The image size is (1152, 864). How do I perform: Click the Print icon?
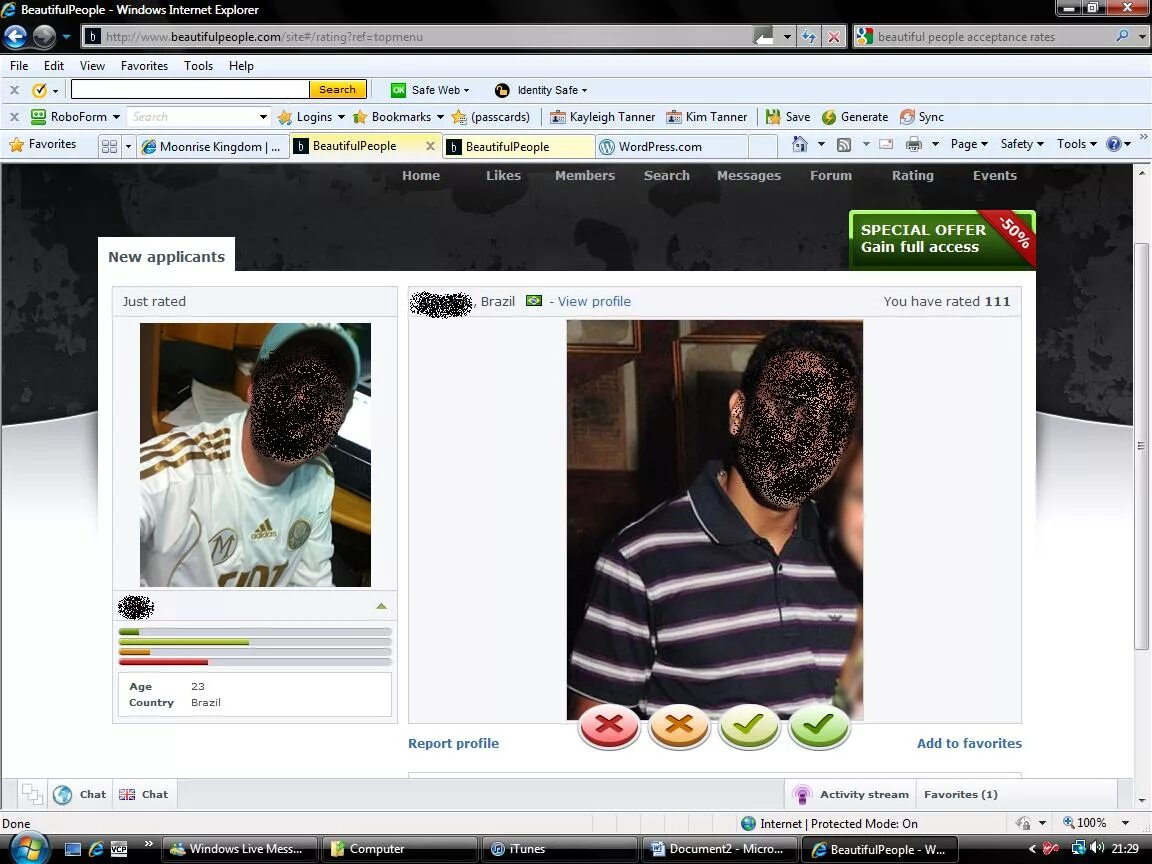click(913, 144)
